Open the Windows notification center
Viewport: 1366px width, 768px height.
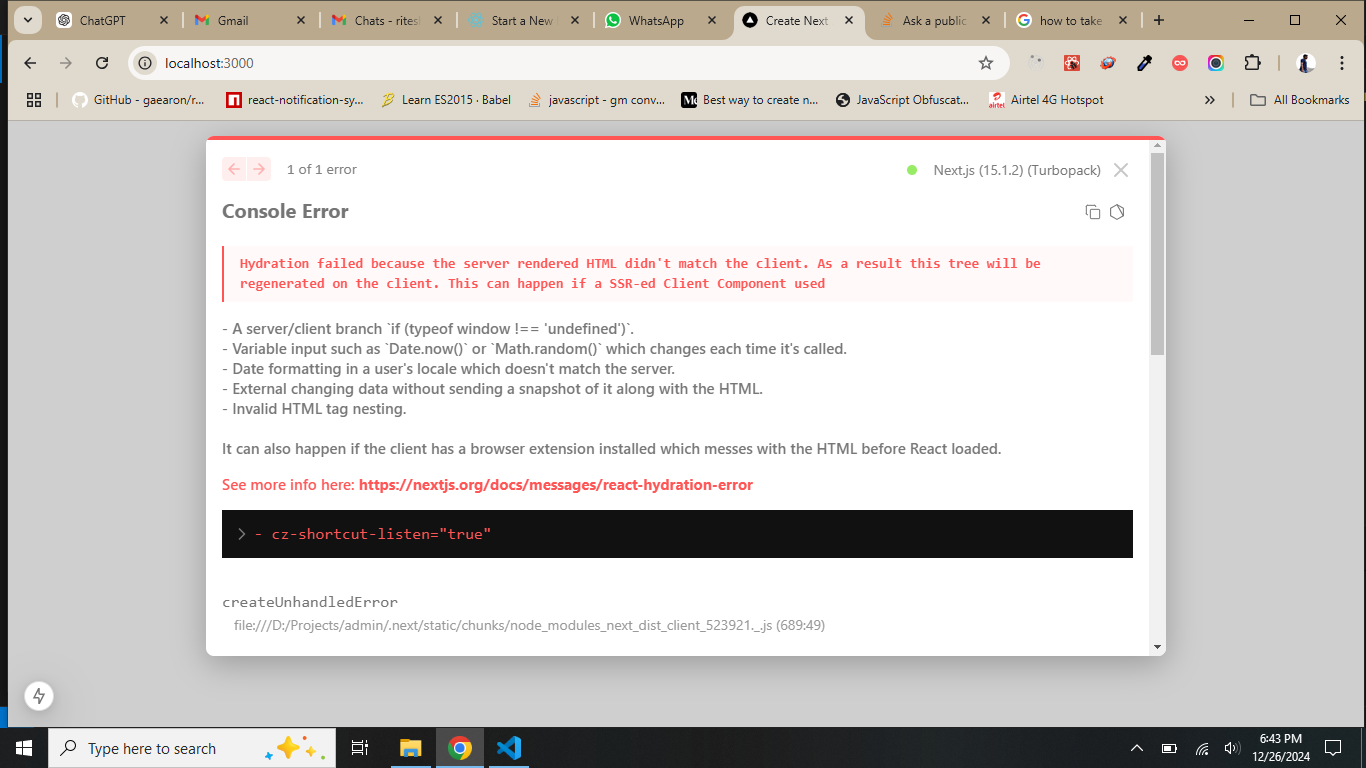1333,748
